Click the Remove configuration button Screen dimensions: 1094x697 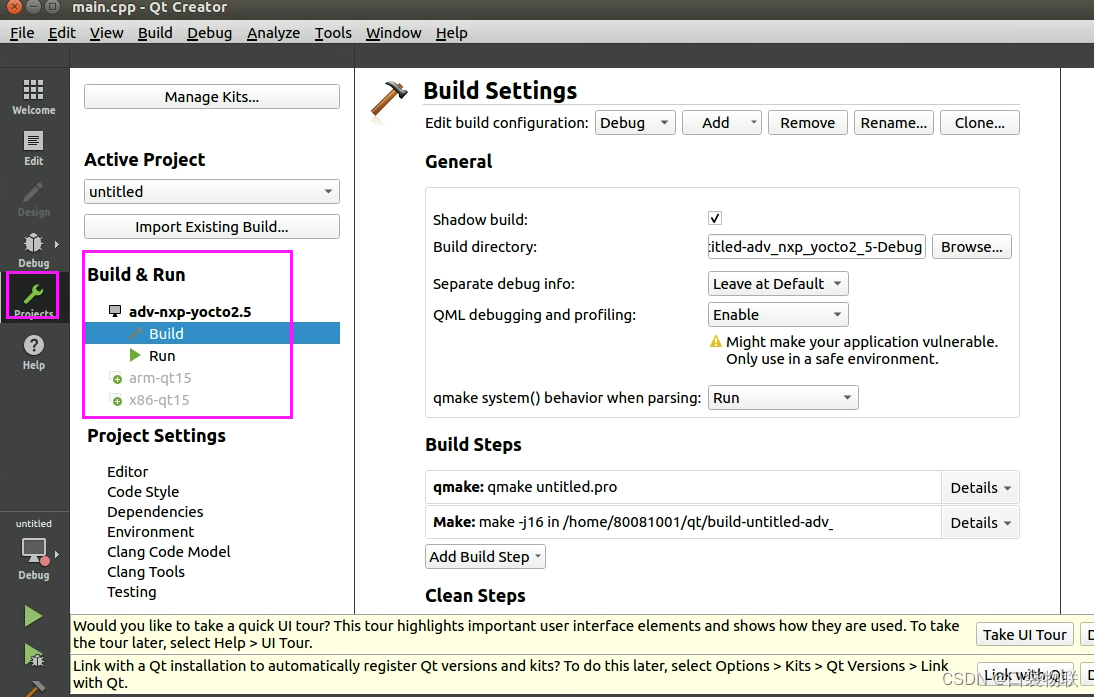click(807, 123)
